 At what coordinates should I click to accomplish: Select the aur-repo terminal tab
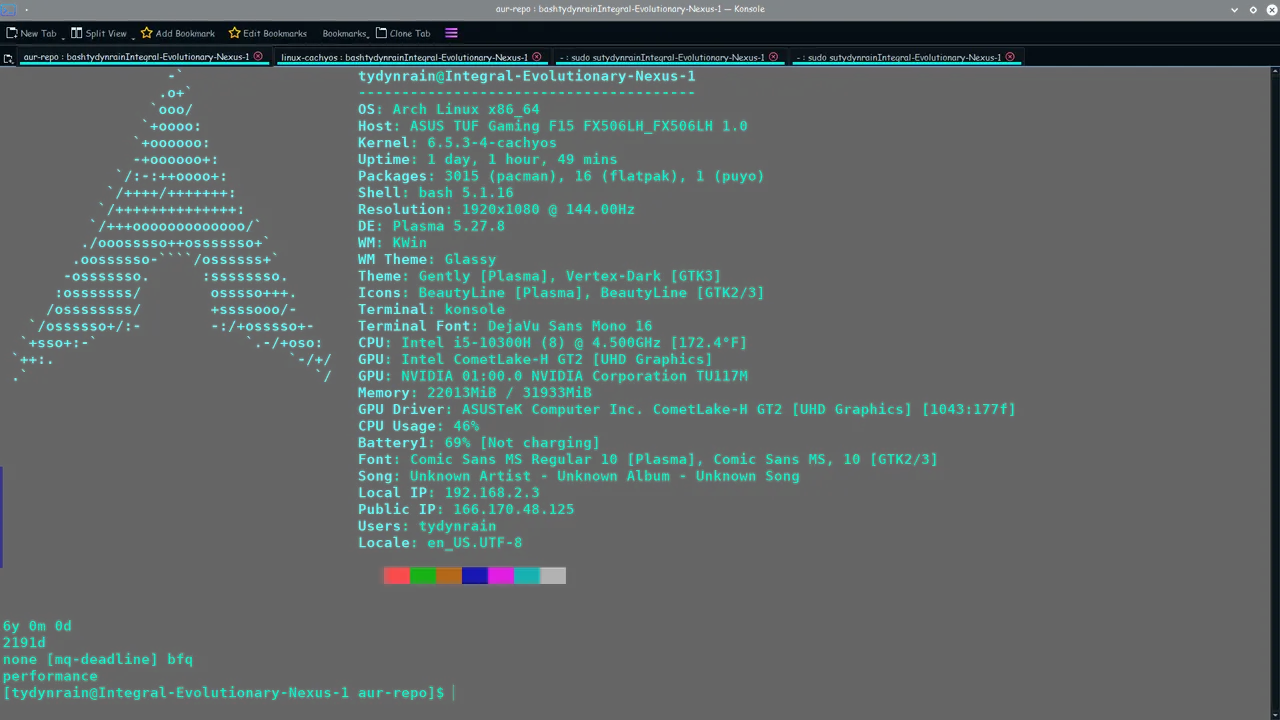tap(136, 57)
